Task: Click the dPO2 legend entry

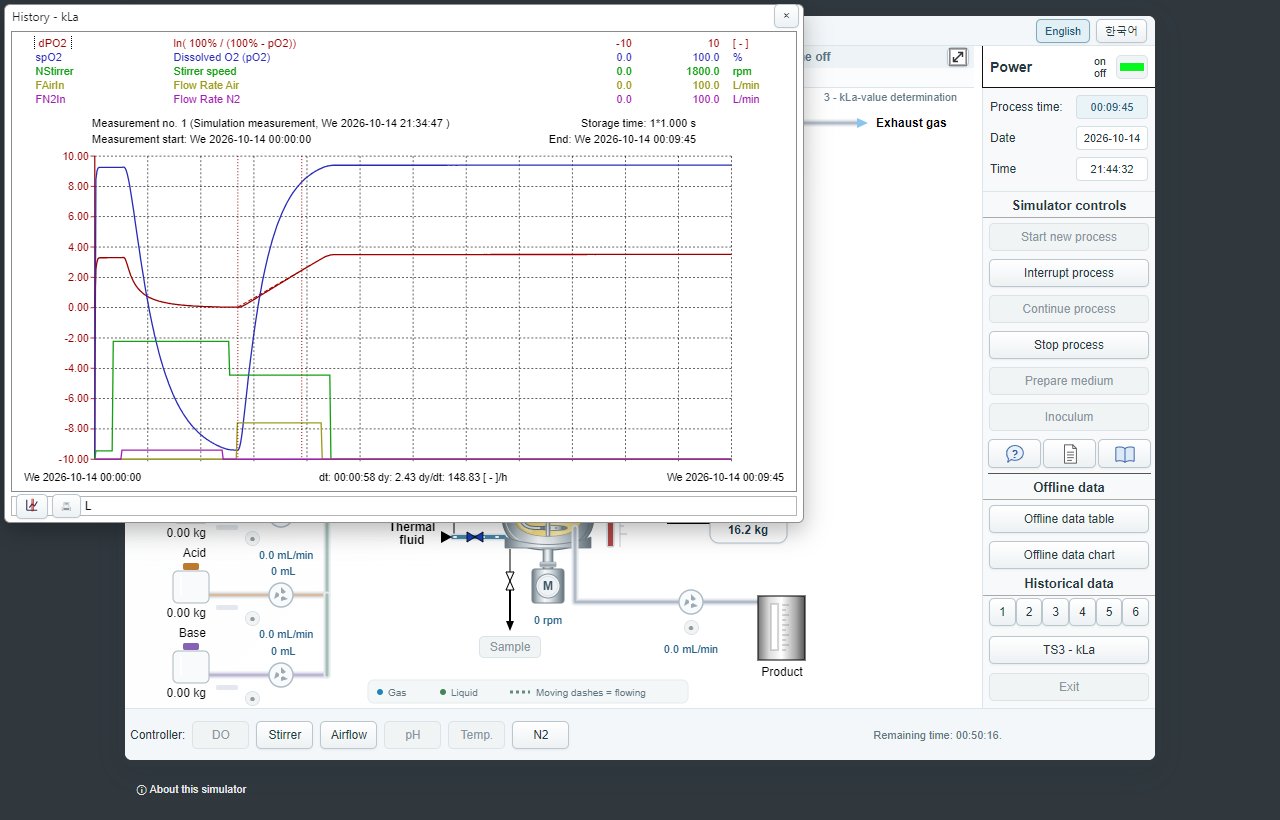Action: tap(52, 43)
